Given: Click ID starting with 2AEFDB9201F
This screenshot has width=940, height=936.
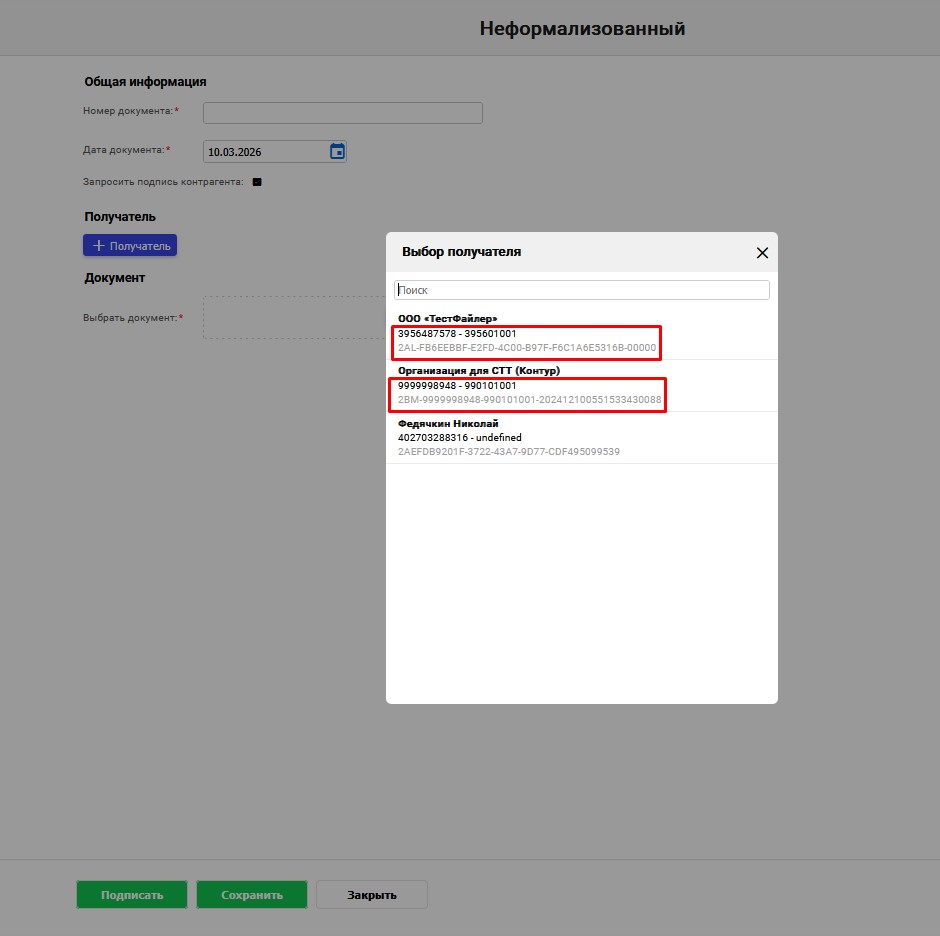Looking at the screenshot, I should coord(509,452).
